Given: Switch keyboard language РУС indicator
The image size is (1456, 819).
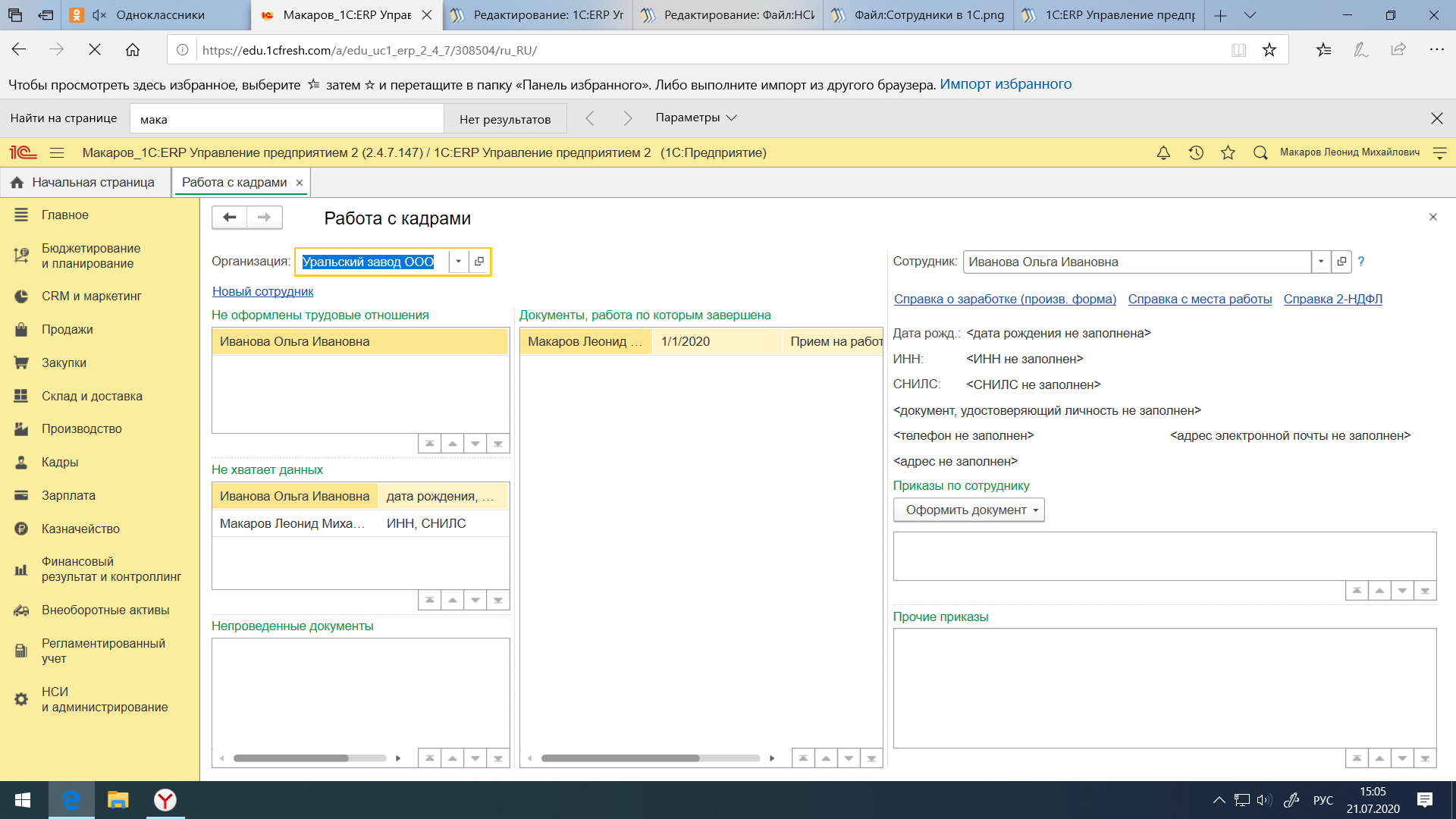Looking at the screenshot, I should tap(1323, 800).
